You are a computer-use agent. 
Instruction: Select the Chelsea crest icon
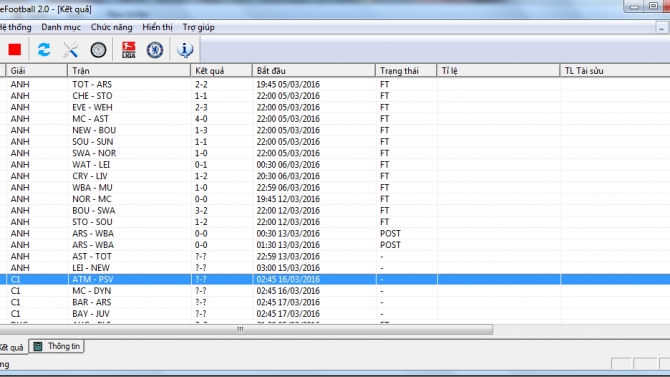(x=155, y=50)
